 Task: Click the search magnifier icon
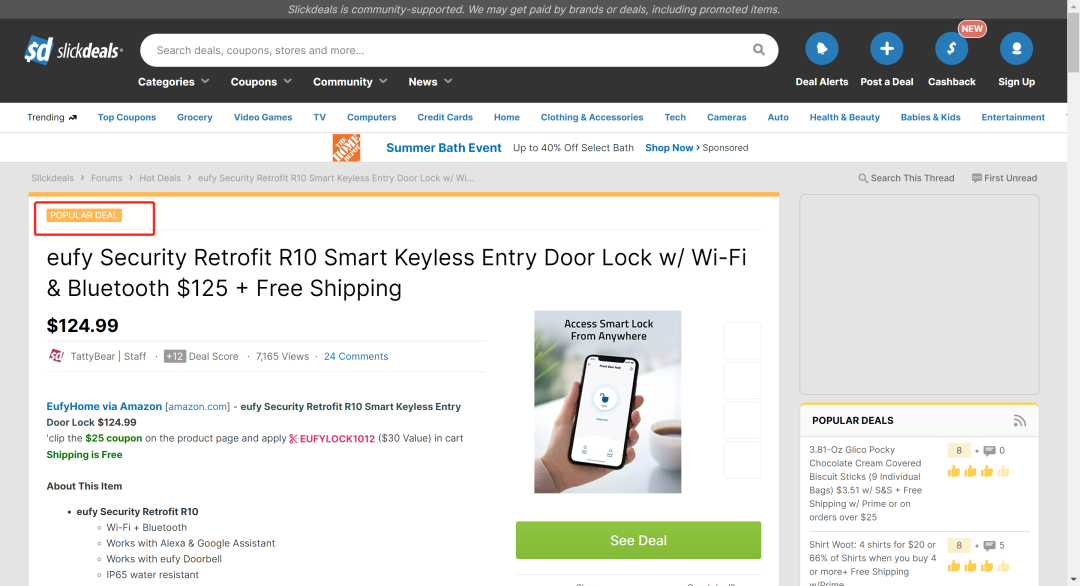pos(758,50)
